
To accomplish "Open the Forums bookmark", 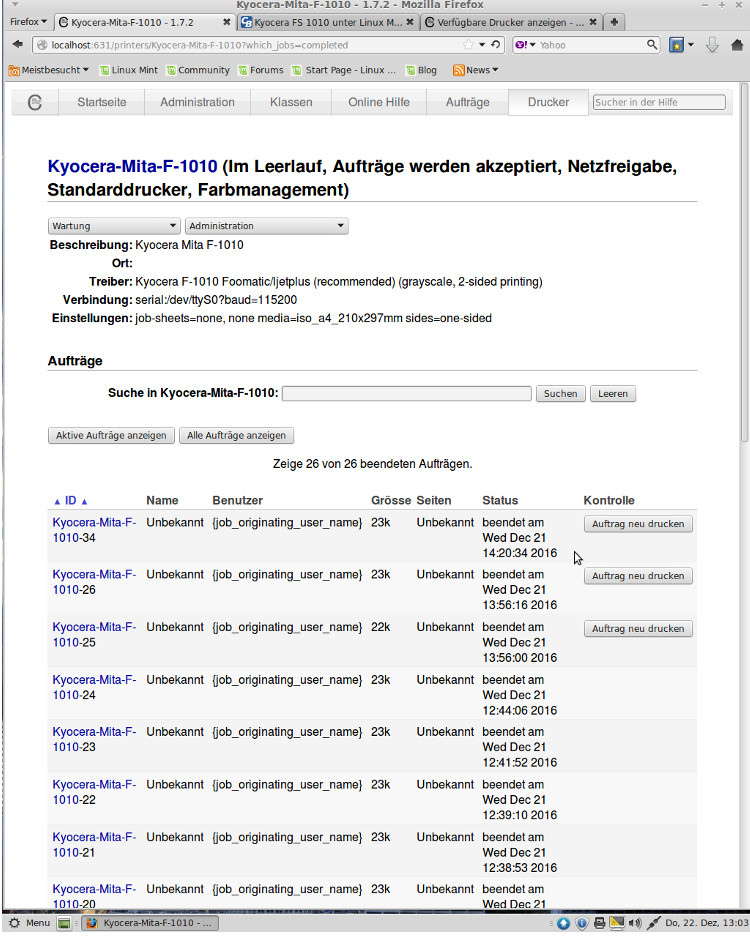I will click(261, 71).
